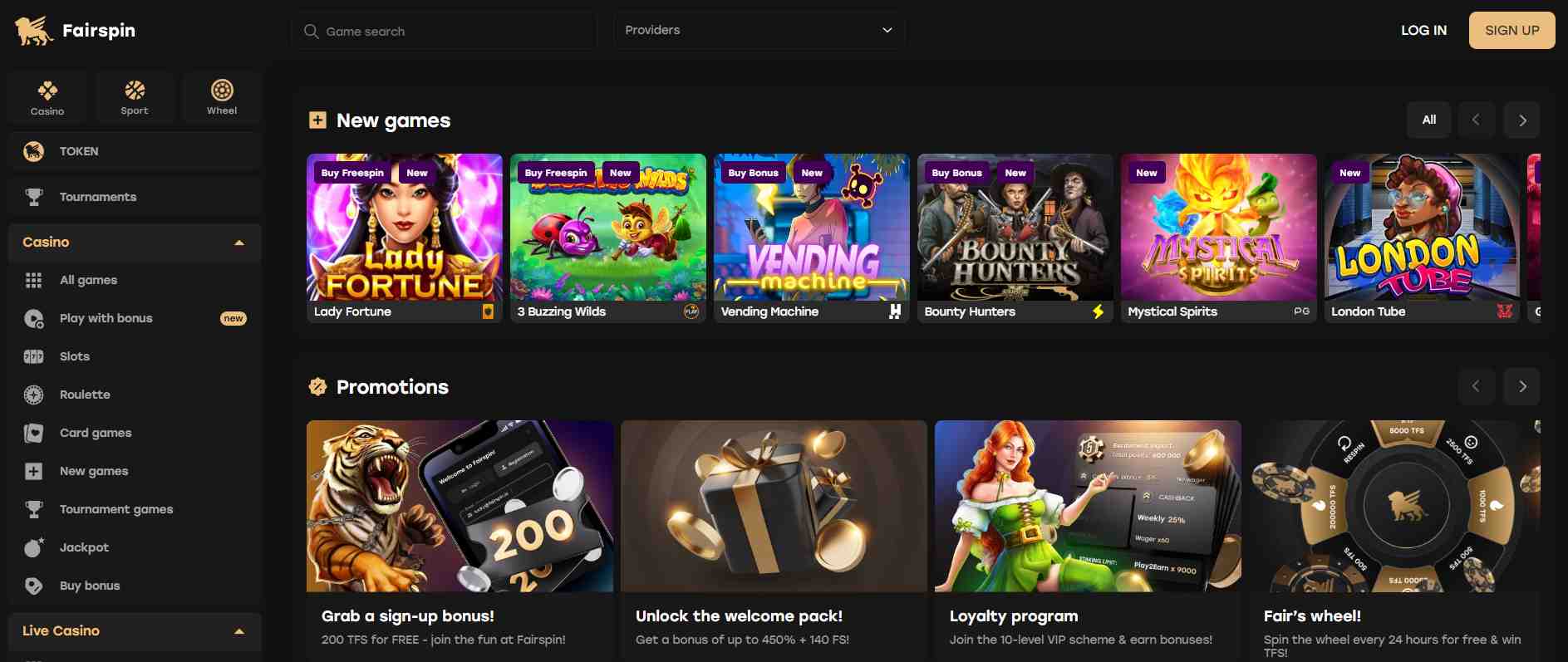Open the Vending Machine game thumbnail
1568x662 pixels.
point(812,238)
